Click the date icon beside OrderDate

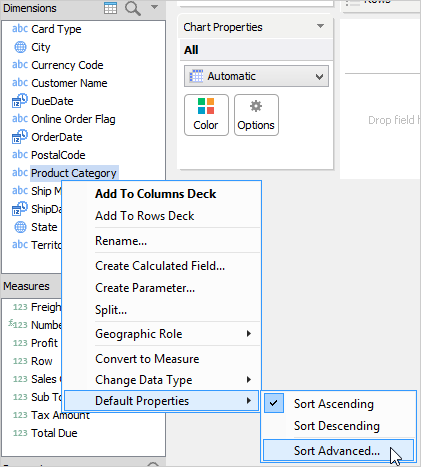point(20,137)
